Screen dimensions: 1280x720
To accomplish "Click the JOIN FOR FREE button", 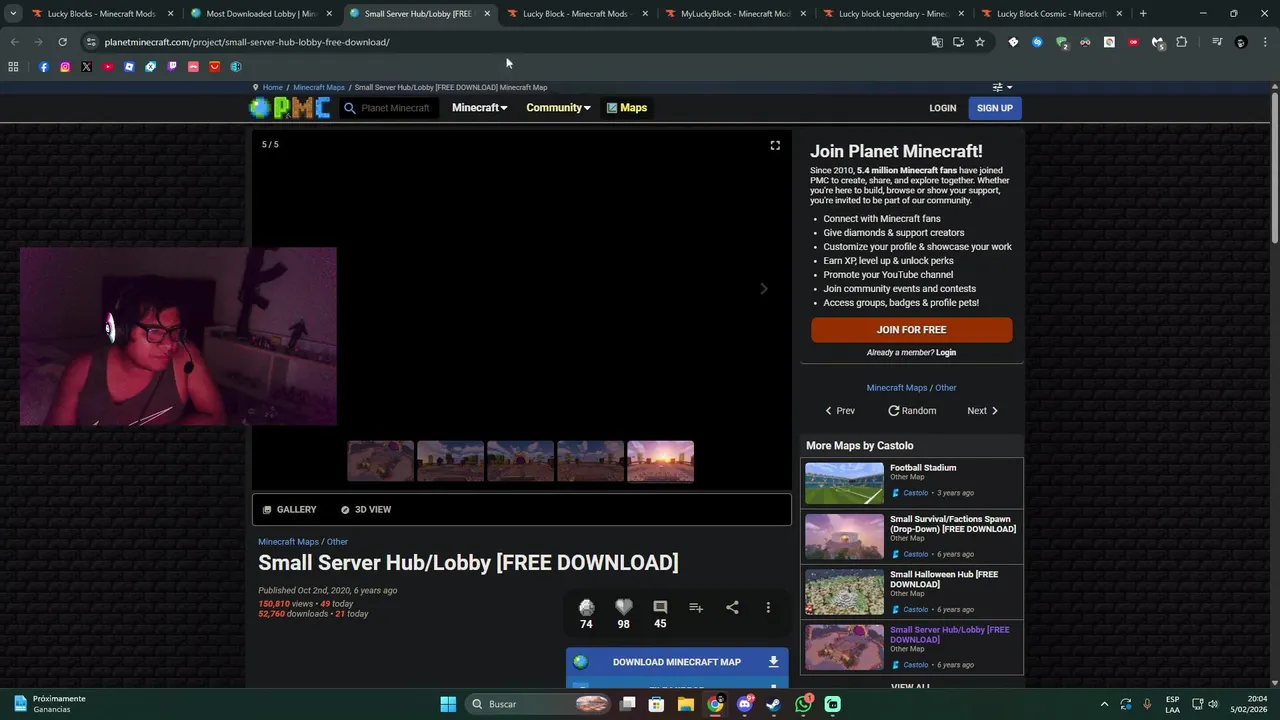I will (911, 330).
